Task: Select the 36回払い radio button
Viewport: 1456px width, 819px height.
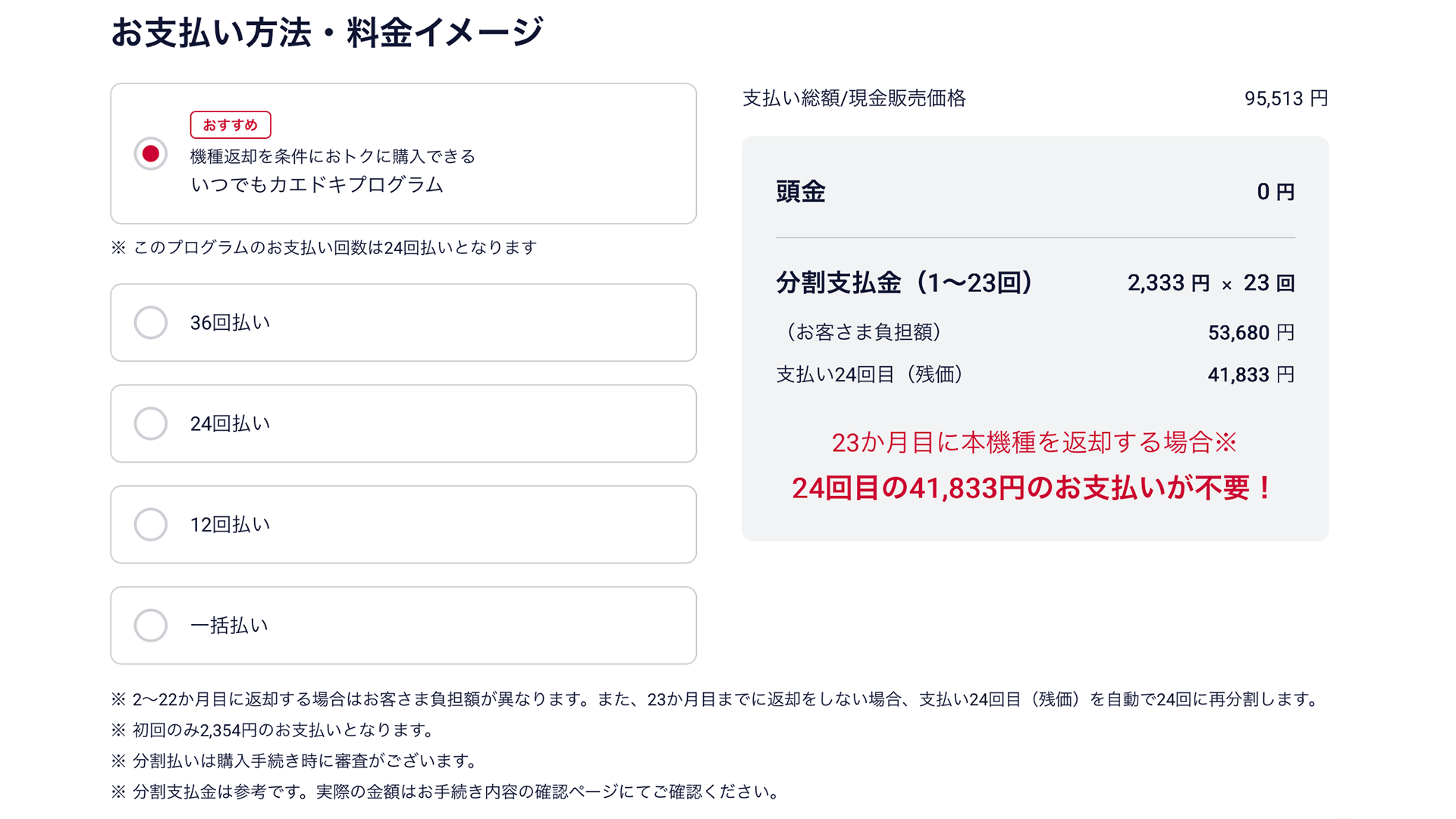Action: [x=151, y=322]
